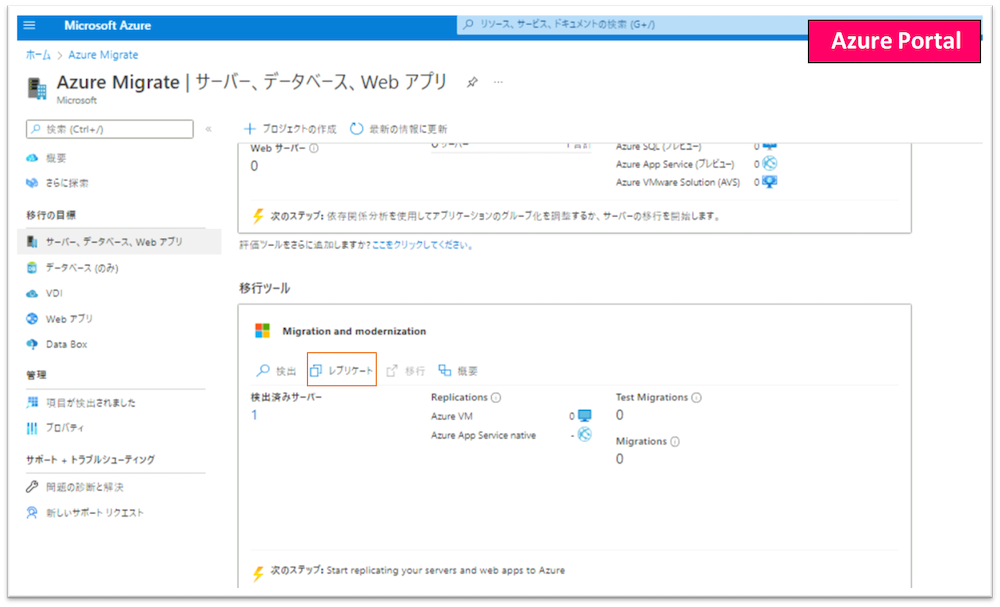Click the Migrations info icon
The width and height of the screenshot is (1000, 607).
[675, 441]
